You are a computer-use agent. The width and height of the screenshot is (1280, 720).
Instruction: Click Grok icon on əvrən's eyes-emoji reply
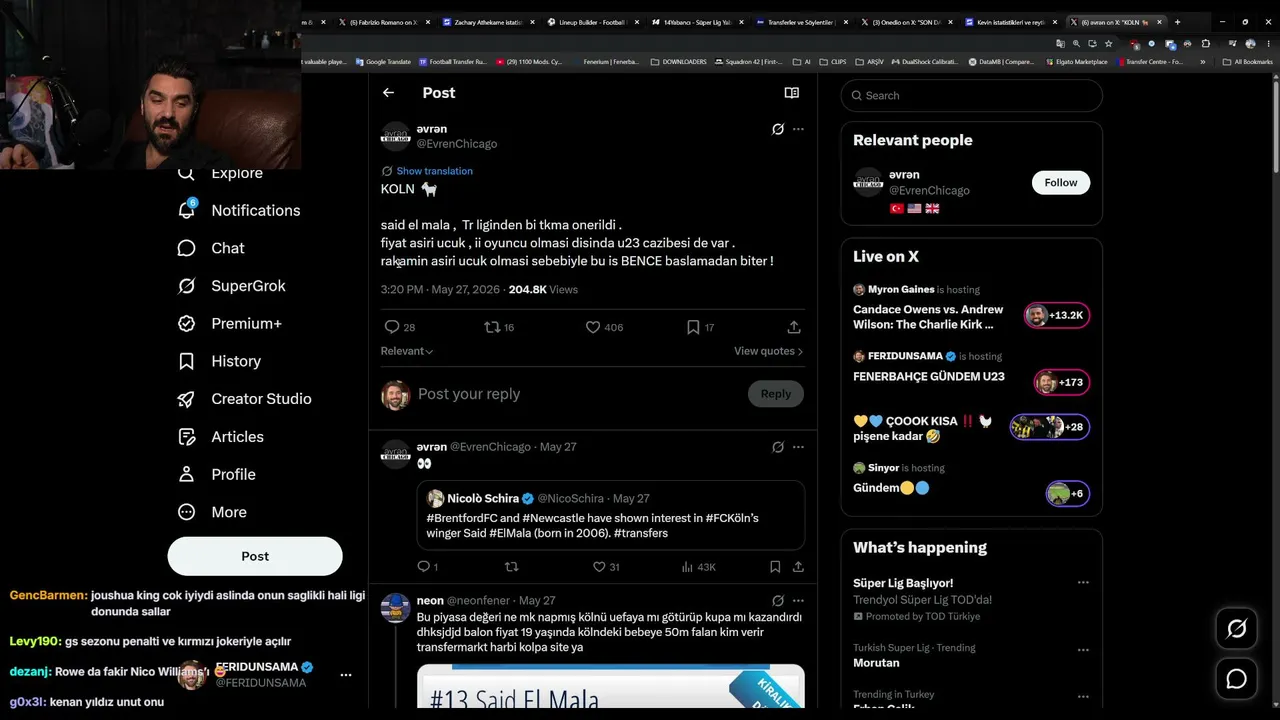(x=778, y=447)
